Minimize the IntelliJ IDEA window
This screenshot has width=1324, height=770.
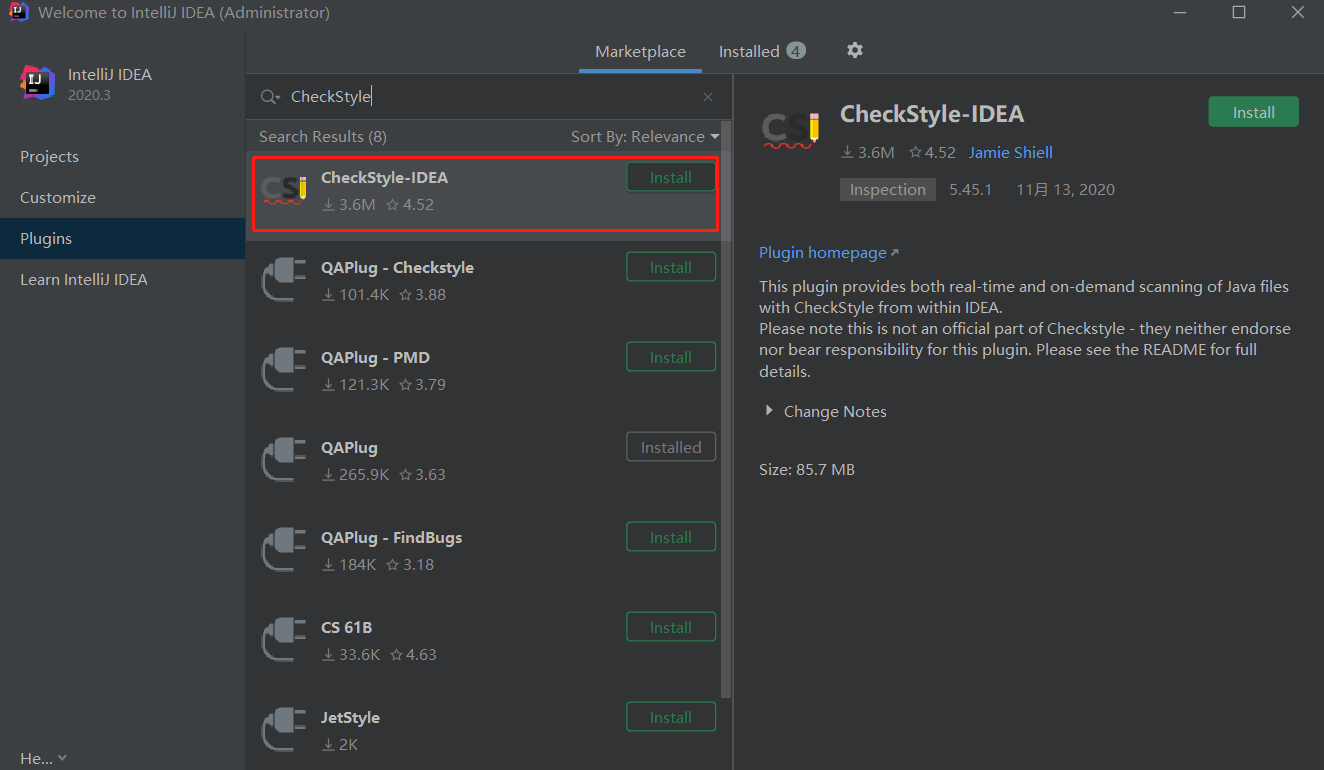[x=1181, y=13]
